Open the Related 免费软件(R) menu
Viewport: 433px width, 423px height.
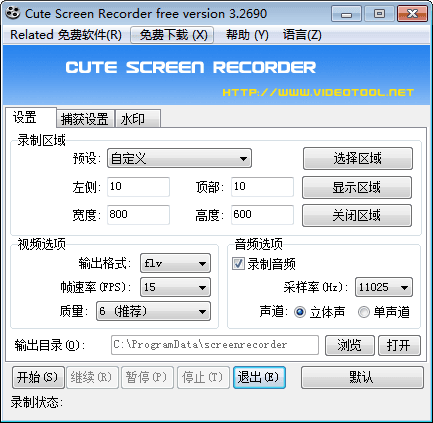[x=66, y=35]
